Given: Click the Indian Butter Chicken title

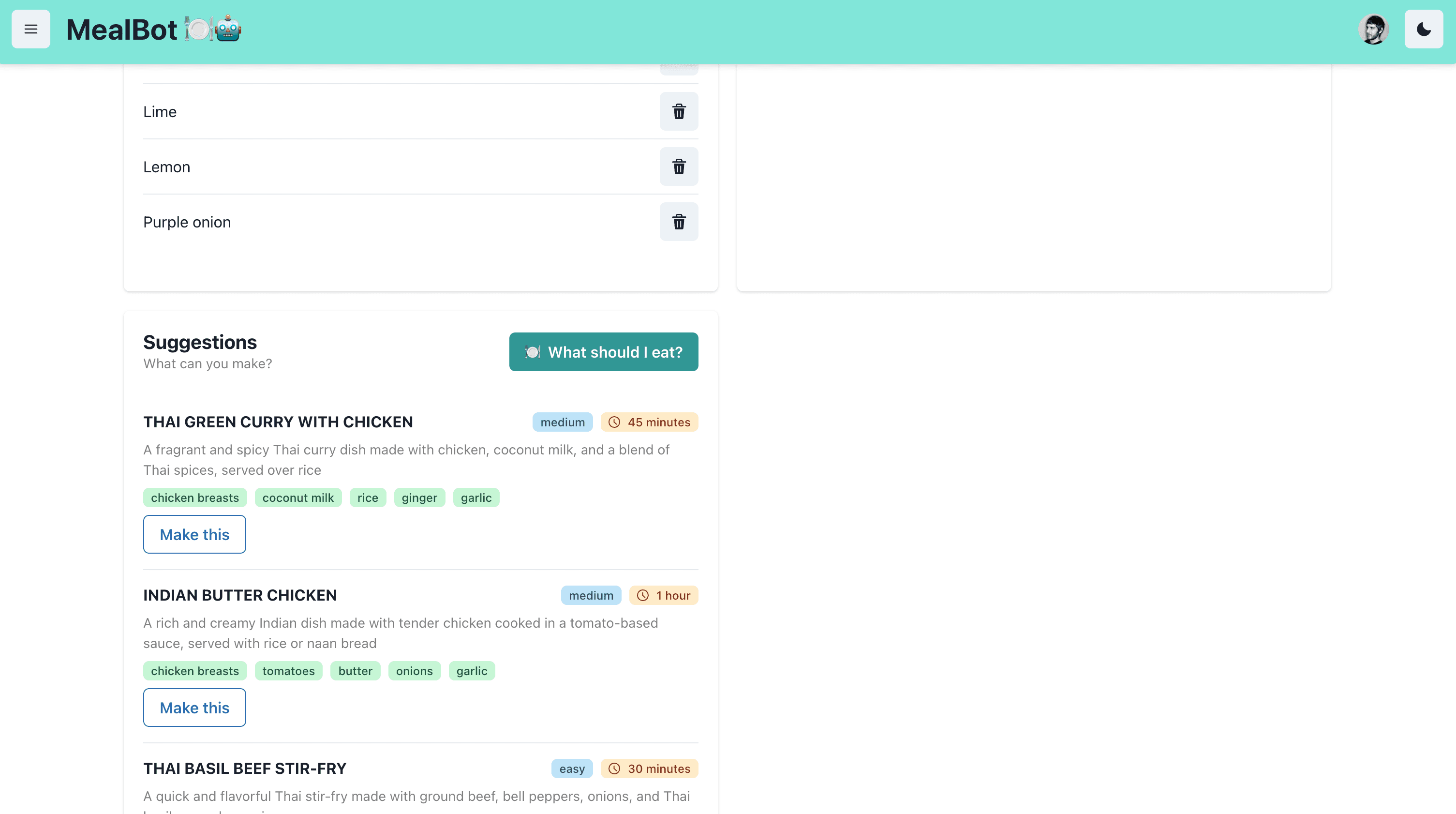Looking at the screenshot, I should pyautogui.click(x=239, y=596).
